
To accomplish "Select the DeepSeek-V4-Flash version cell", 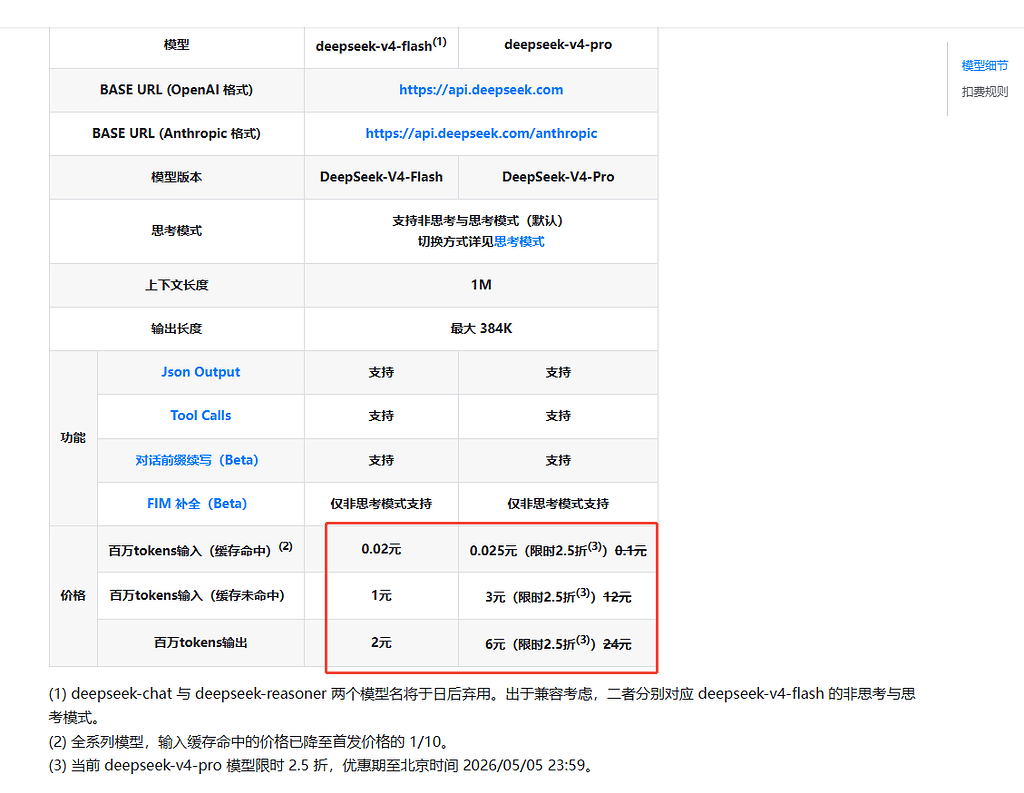I will [x=381, y=177].
